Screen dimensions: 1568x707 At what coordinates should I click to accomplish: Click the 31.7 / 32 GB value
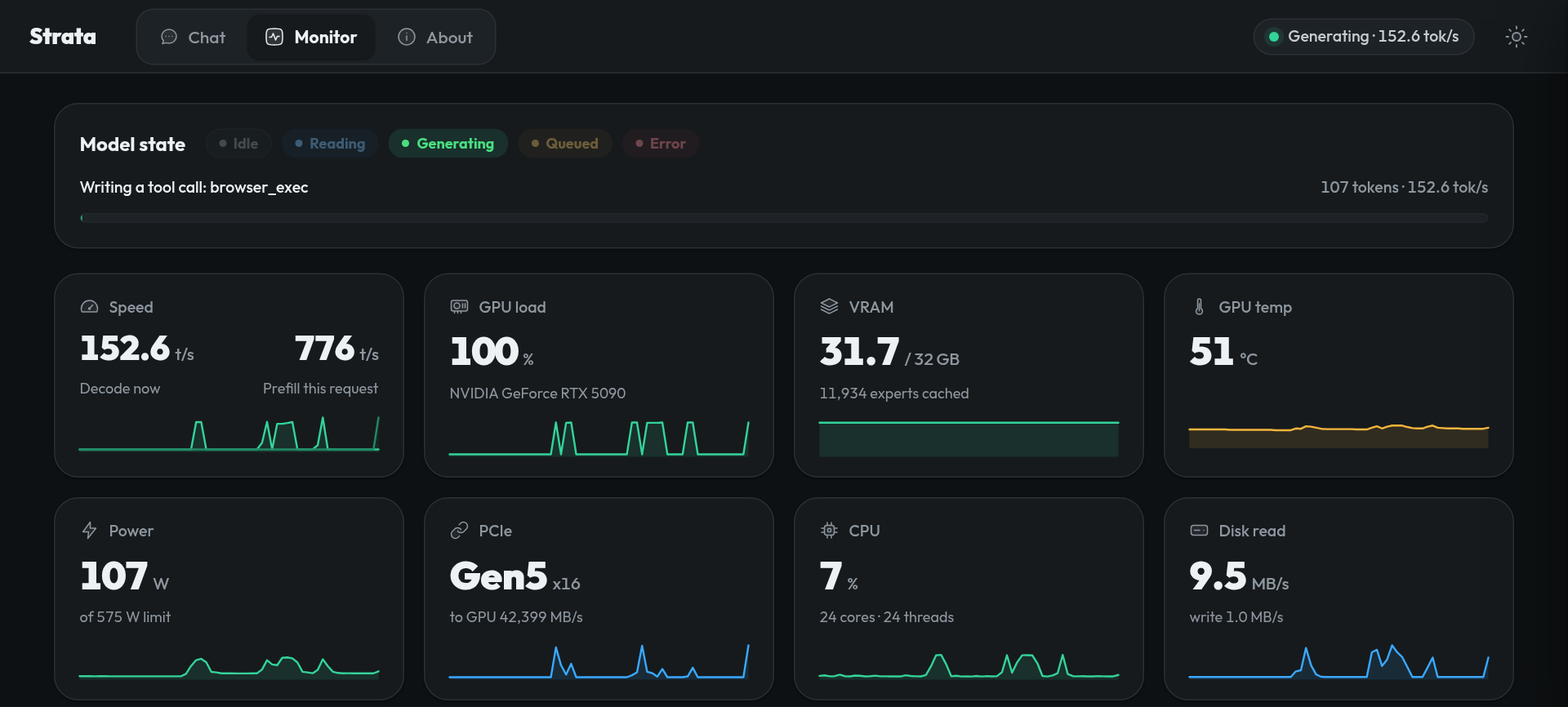coord(889,352)
